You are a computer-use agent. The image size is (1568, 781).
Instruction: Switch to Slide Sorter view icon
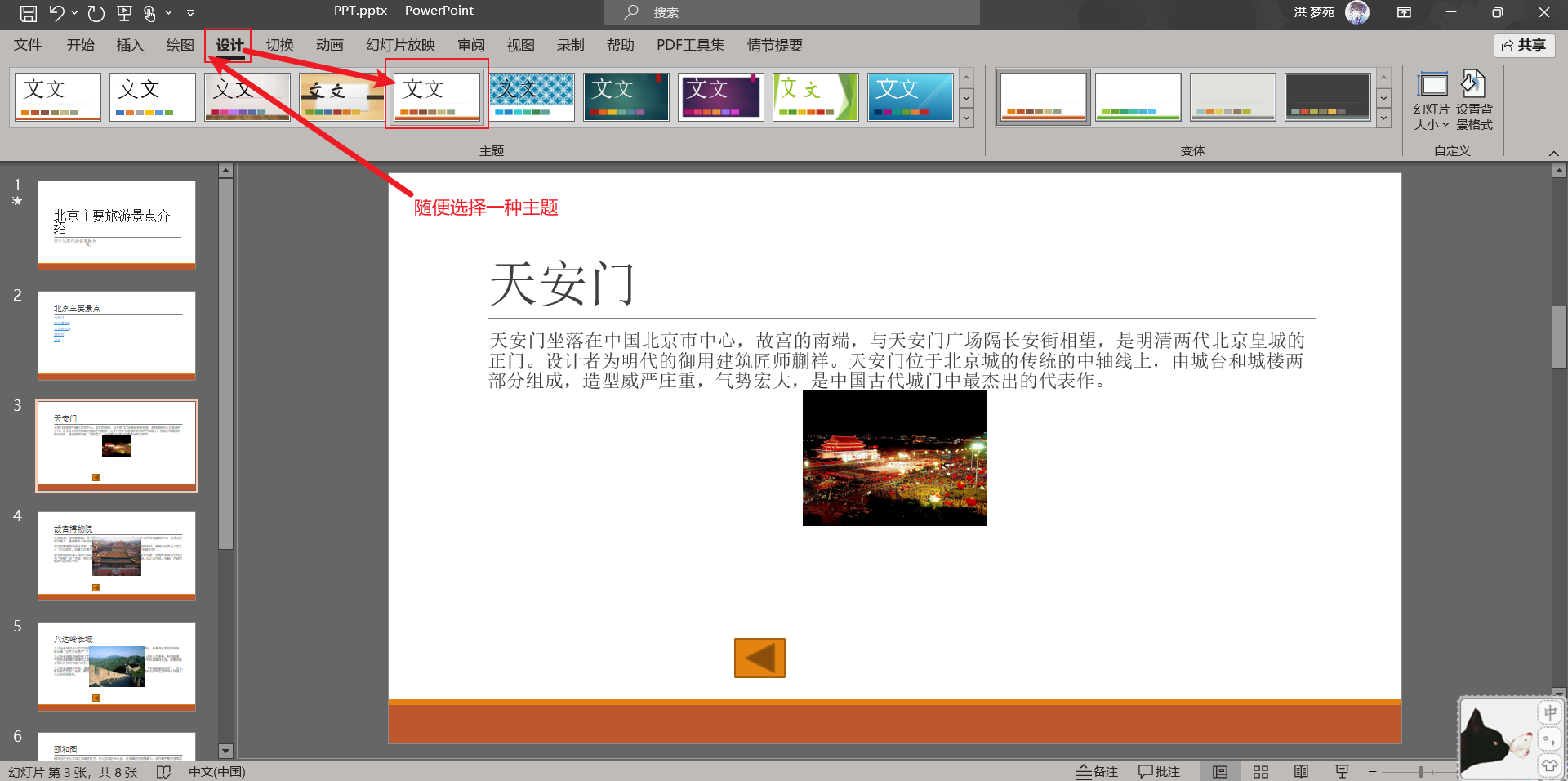(1261, 771)
